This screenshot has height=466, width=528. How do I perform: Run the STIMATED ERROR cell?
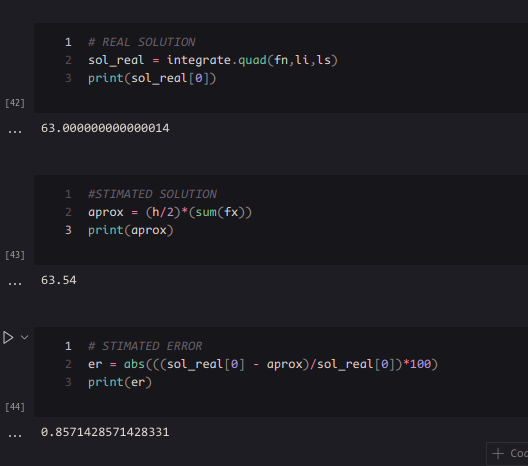(x=8, y=337)
